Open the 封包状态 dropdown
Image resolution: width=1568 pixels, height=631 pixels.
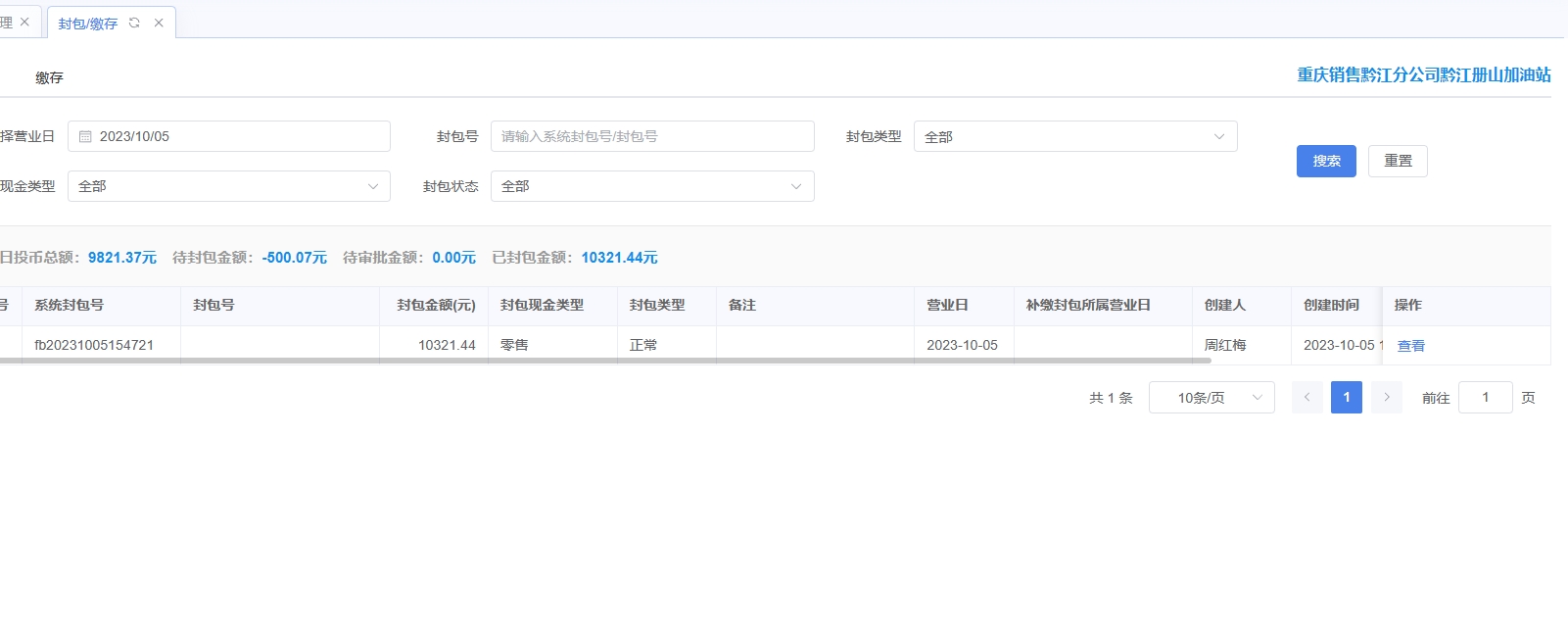point(651,186)
